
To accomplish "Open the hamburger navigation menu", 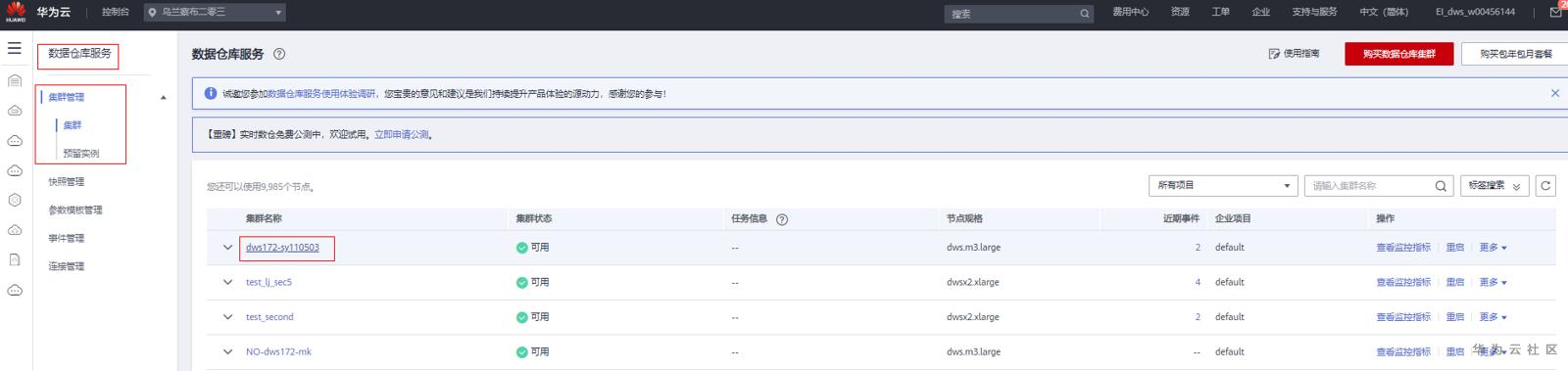I will point(15,47).
